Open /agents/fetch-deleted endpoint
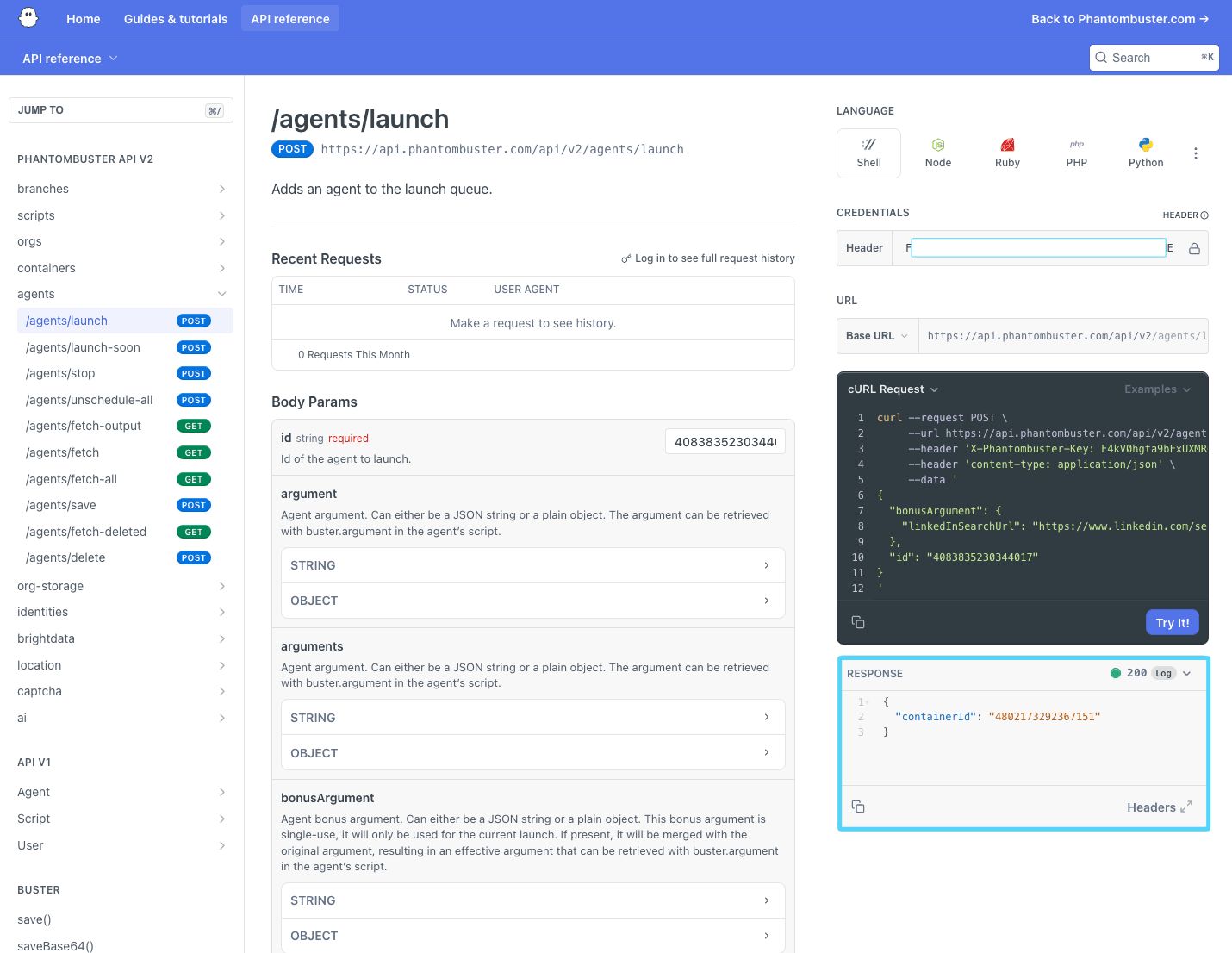 (x=125, y=532)
